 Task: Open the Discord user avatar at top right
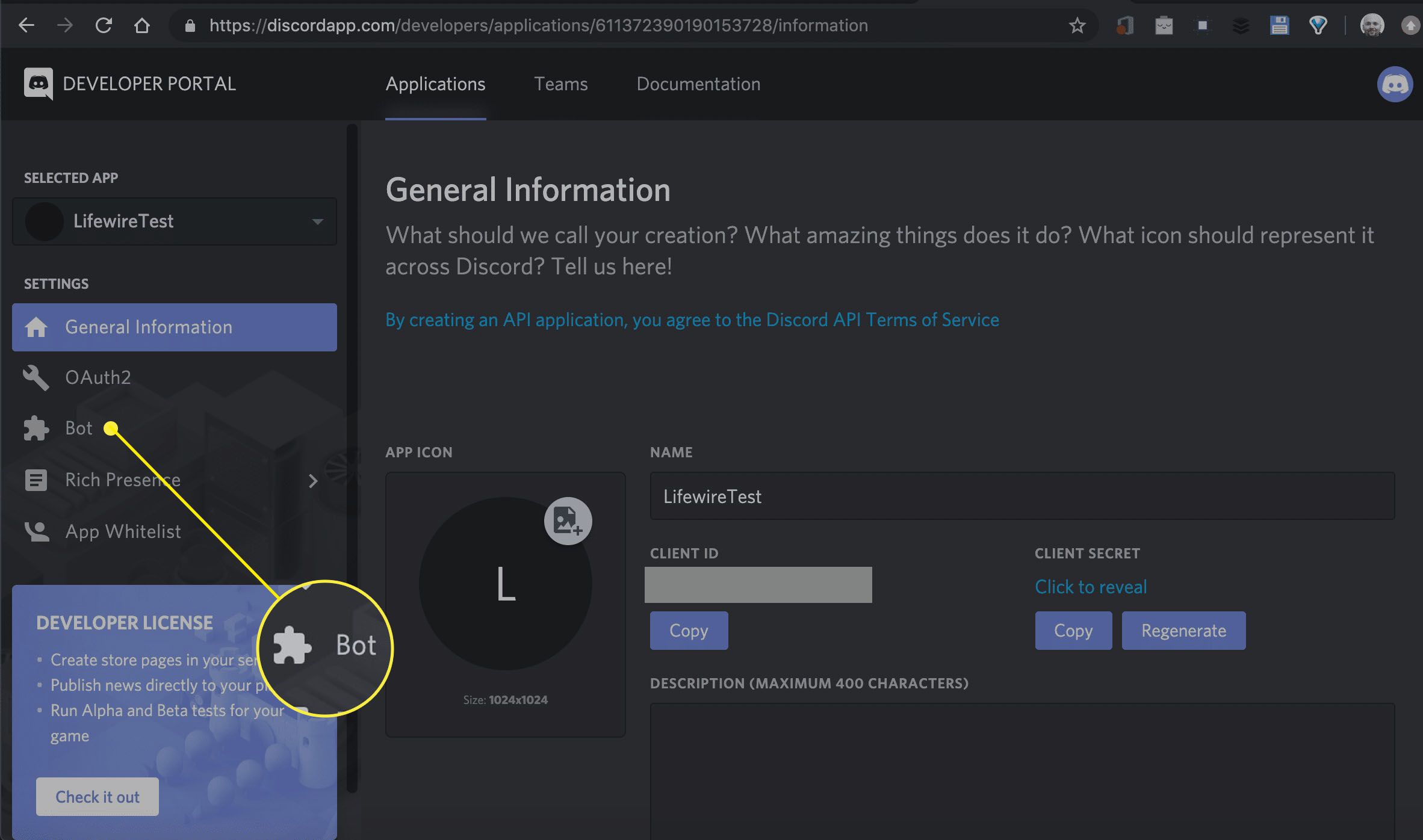coord(1395,84)
